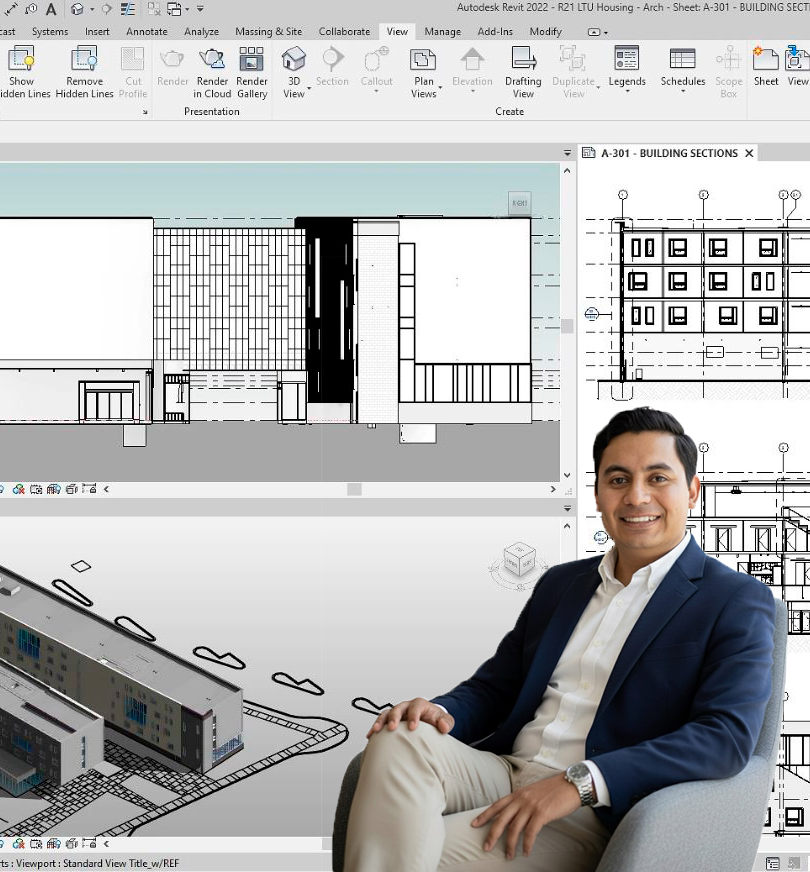Select the Cut Profile tool
This screenshot has height=872, width=810.
click(132, 70)
